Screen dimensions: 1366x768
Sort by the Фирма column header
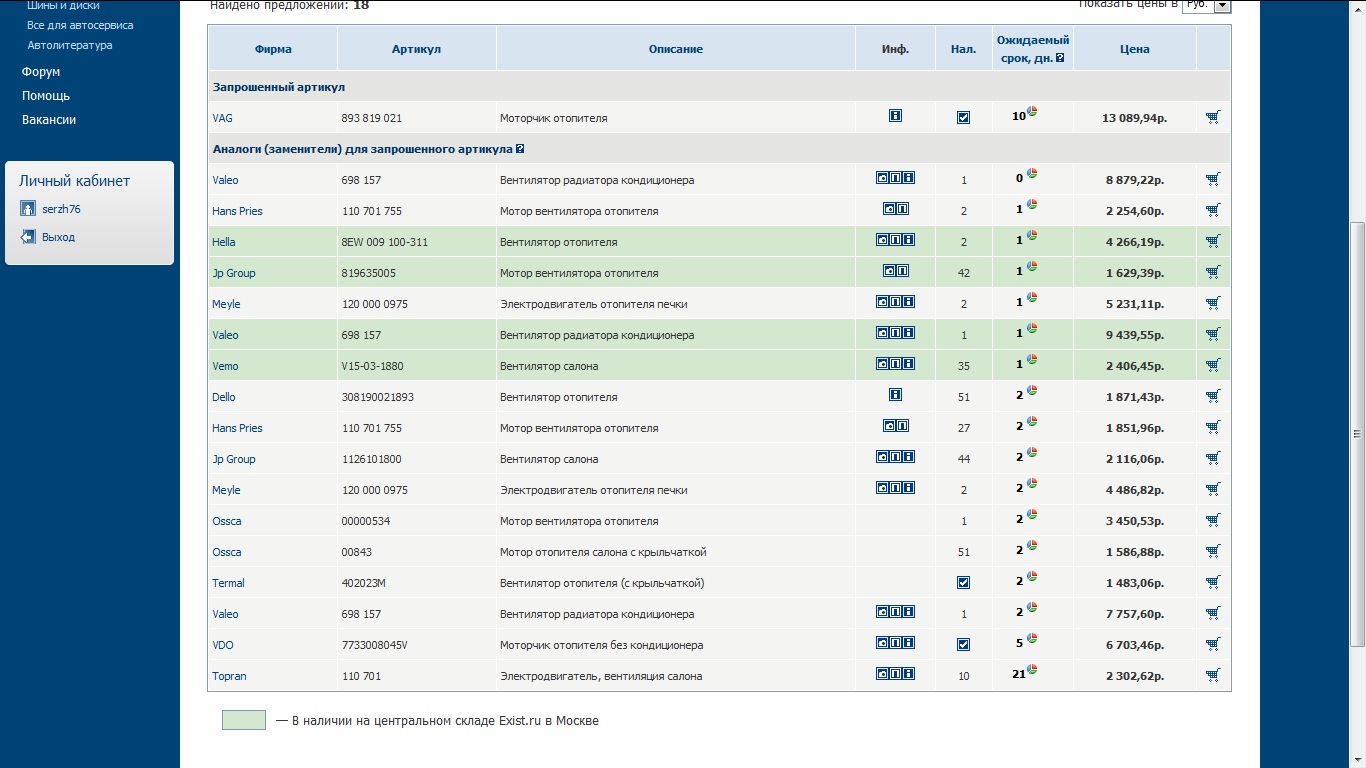point(273,49)
